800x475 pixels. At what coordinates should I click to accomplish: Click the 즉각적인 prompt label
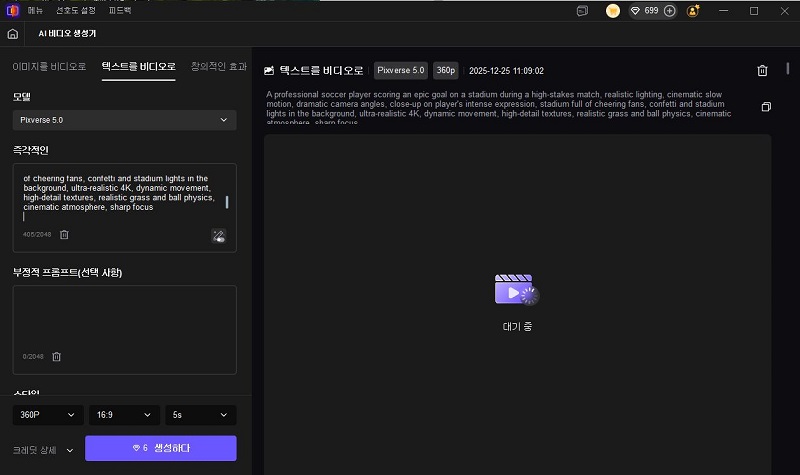click(x=31, y=150)
